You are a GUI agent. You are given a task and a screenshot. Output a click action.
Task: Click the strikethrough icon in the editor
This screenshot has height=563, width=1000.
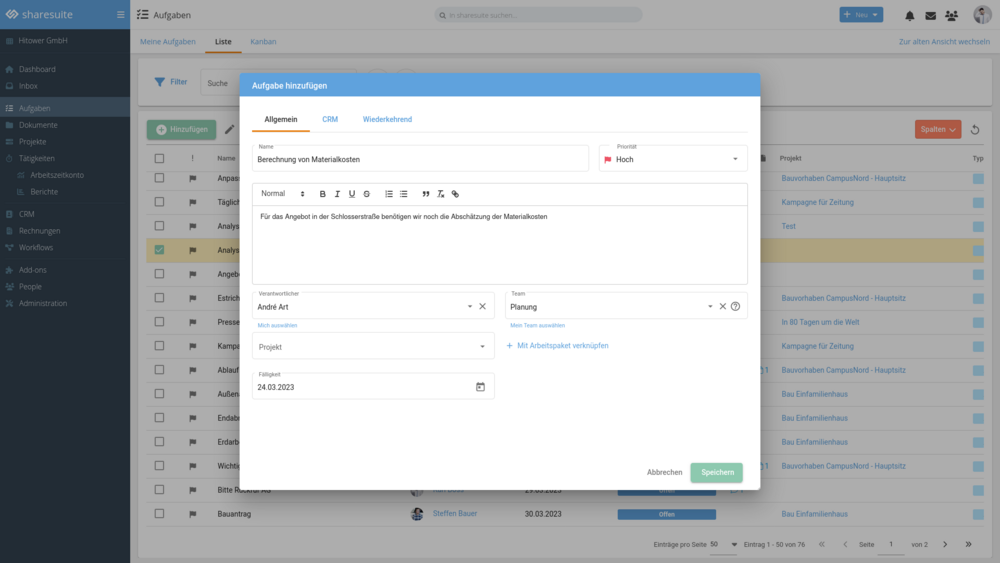[x=366, y=194]
